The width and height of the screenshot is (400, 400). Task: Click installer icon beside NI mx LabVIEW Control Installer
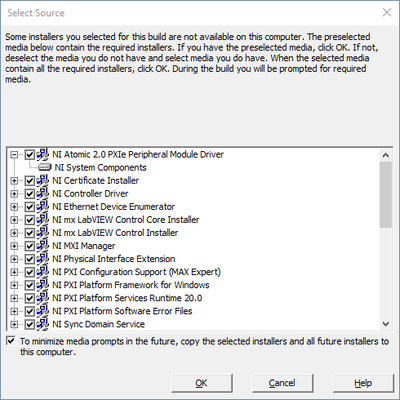pos(43,233)
